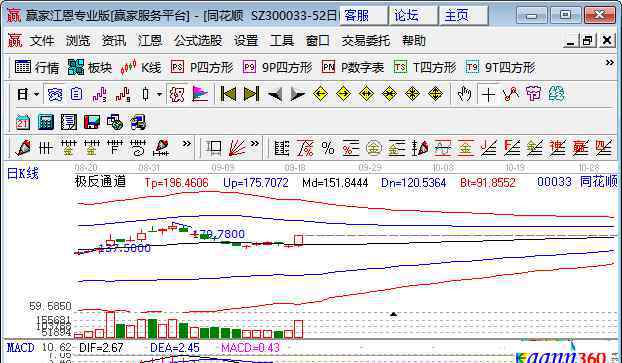Open the 公式选股 menu
Screen dimensions: 622x363
pyautogui.click(x=198, y=40)
